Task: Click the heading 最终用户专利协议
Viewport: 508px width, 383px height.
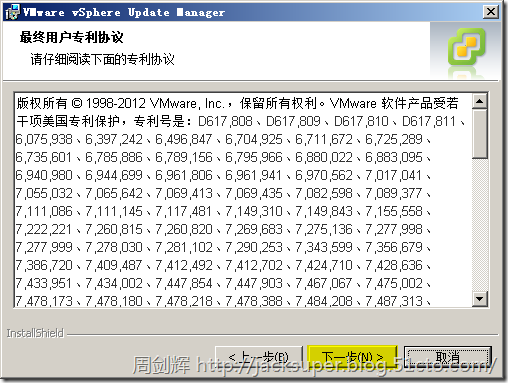Action: click(x=71, y=37)
